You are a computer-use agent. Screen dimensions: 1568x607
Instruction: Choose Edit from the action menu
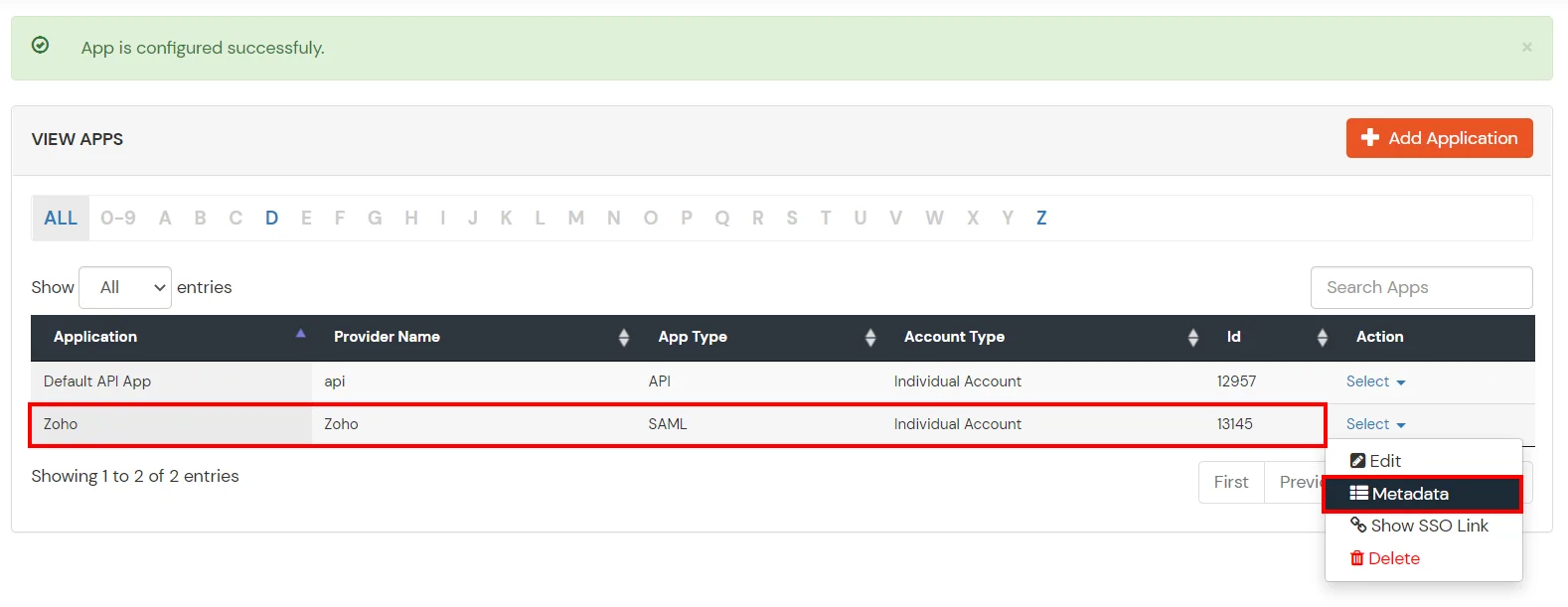click(x=1375, y=461)
